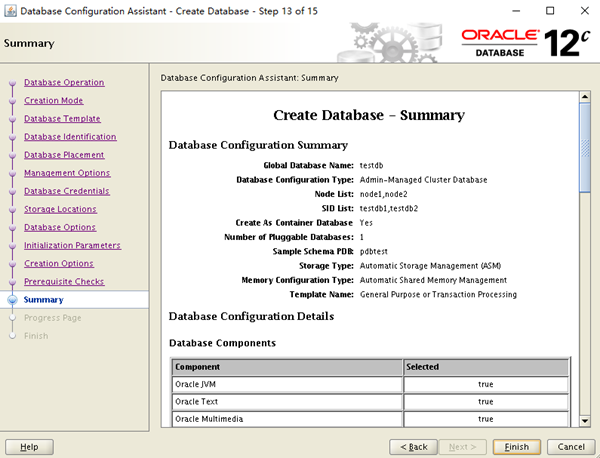The width and height of the screenshot is (600, 458).
Task: Select the Summary step in sidebar
Action: 44,300
